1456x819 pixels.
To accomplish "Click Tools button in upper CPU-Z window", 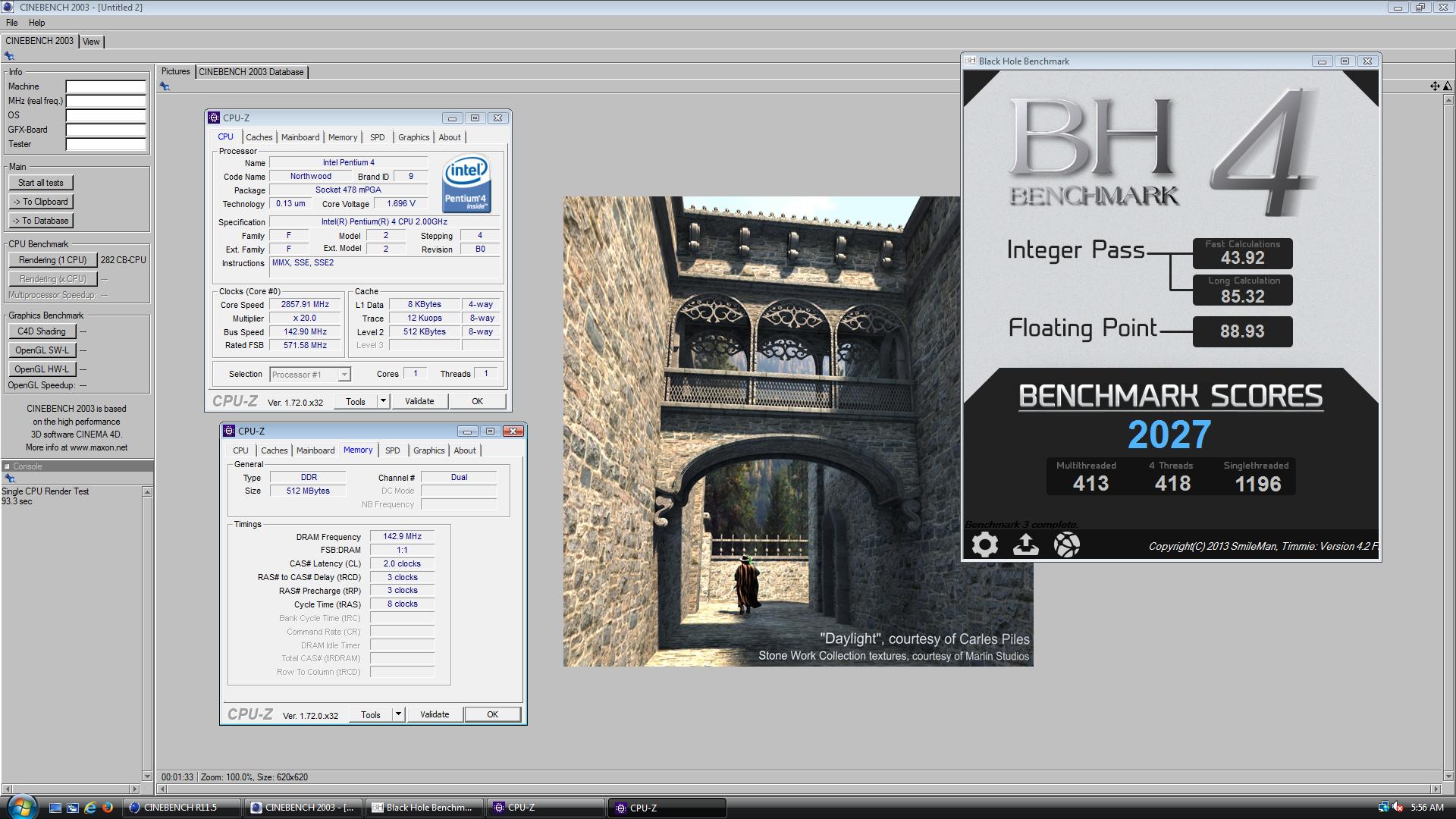I will 356,401.
